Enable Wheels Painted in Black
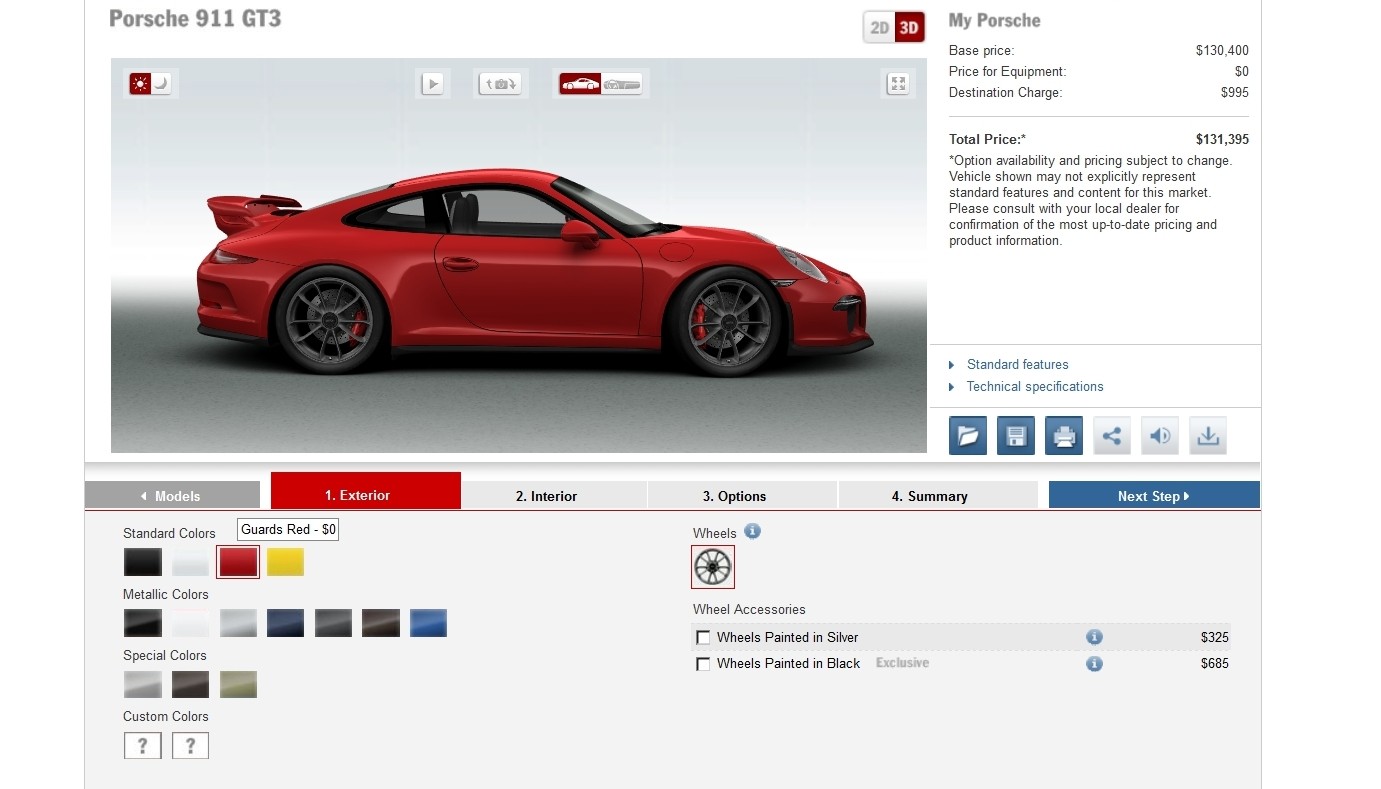This screenshot has height=789, width=1381. point(704,664)
